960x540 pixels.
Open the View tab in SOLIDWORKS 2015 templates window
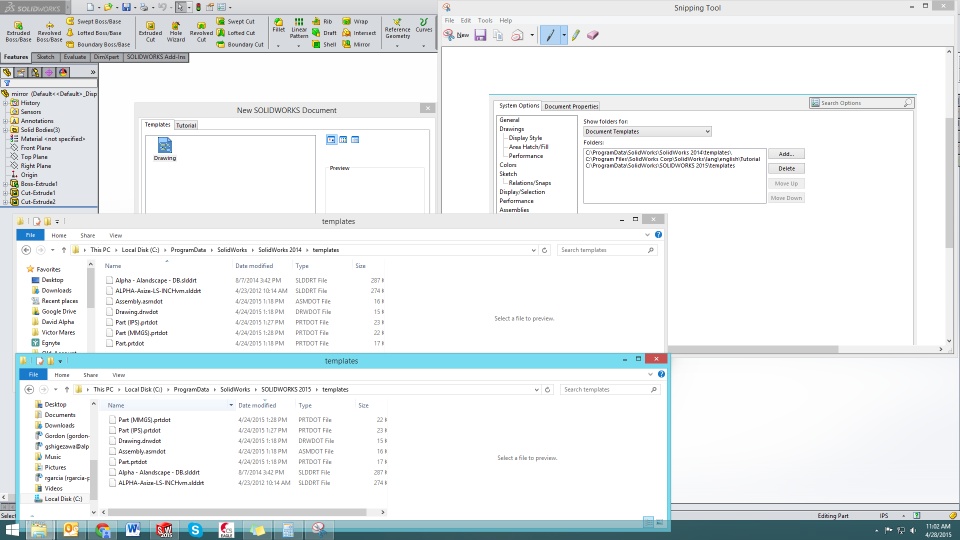tap(119, 375)
